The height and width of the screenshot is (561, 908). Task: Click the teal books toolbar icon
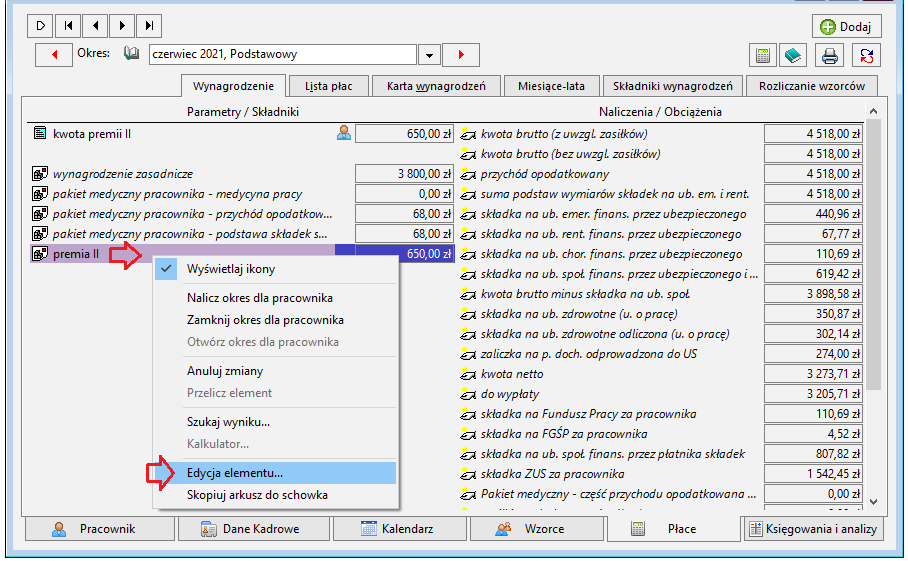(793, 56)
